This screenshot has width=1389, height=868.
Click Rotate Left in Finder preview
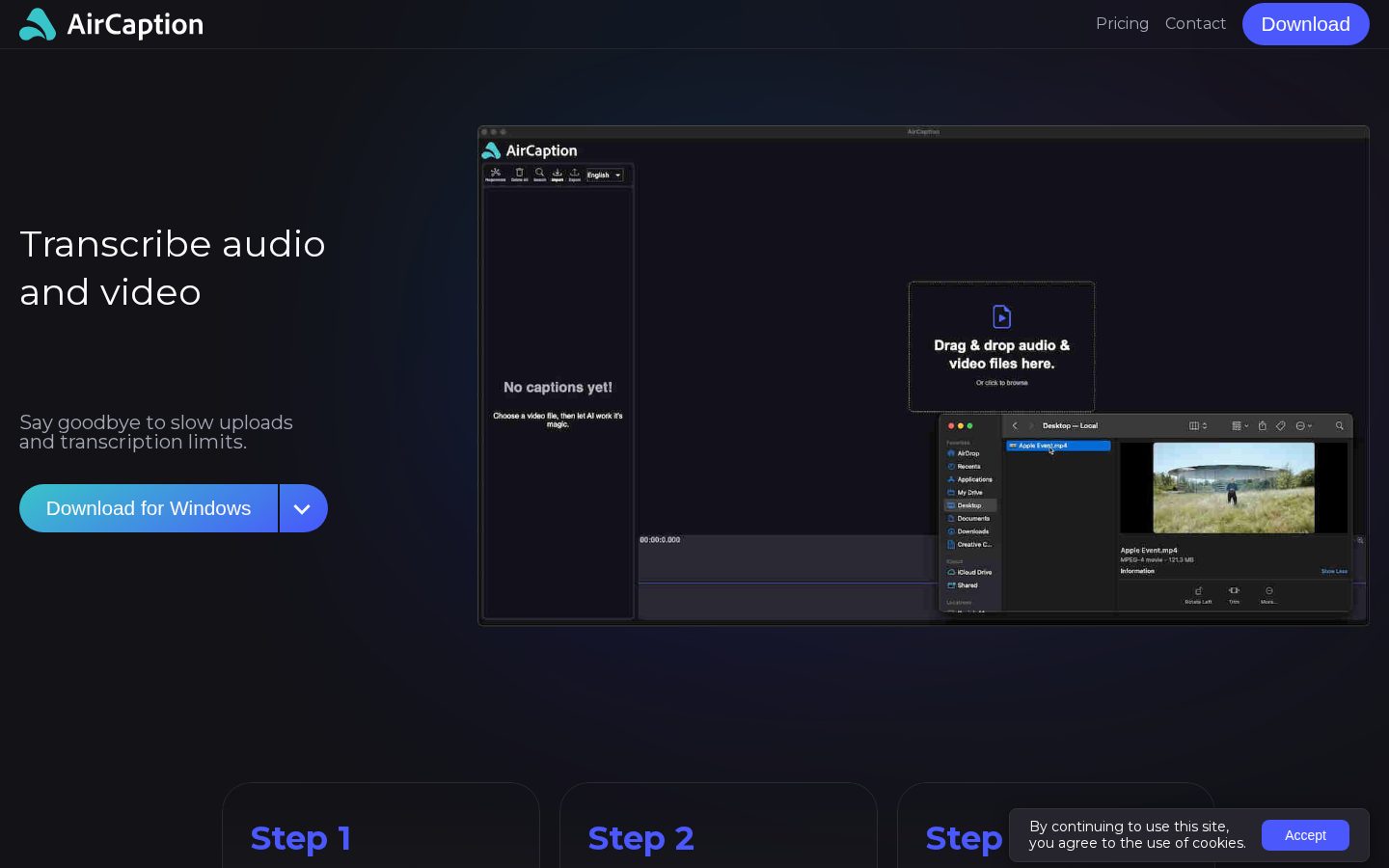click(x=1198, y=595)
